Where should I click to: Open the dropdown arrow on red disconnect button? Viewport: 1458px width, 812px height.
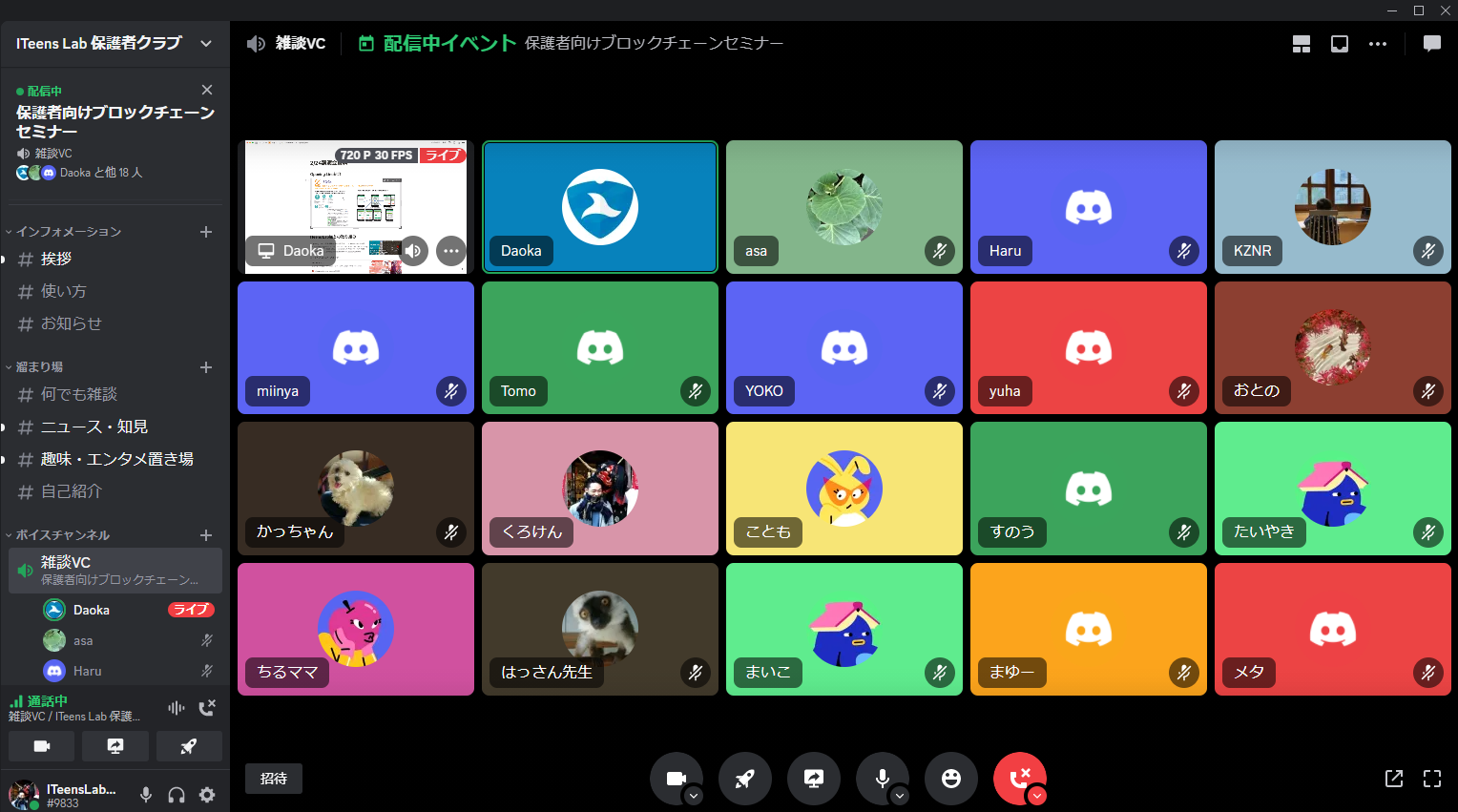point(1037,796)
